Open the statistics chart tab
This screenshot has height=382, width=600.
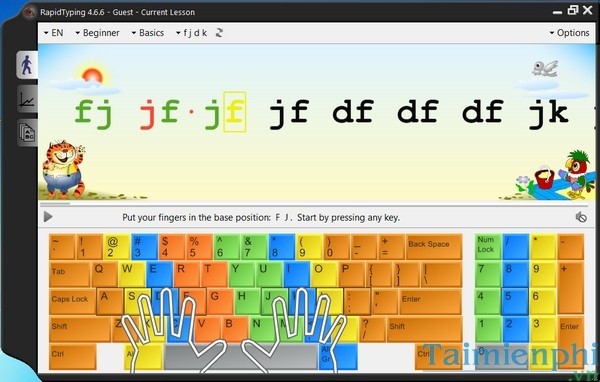27,100
